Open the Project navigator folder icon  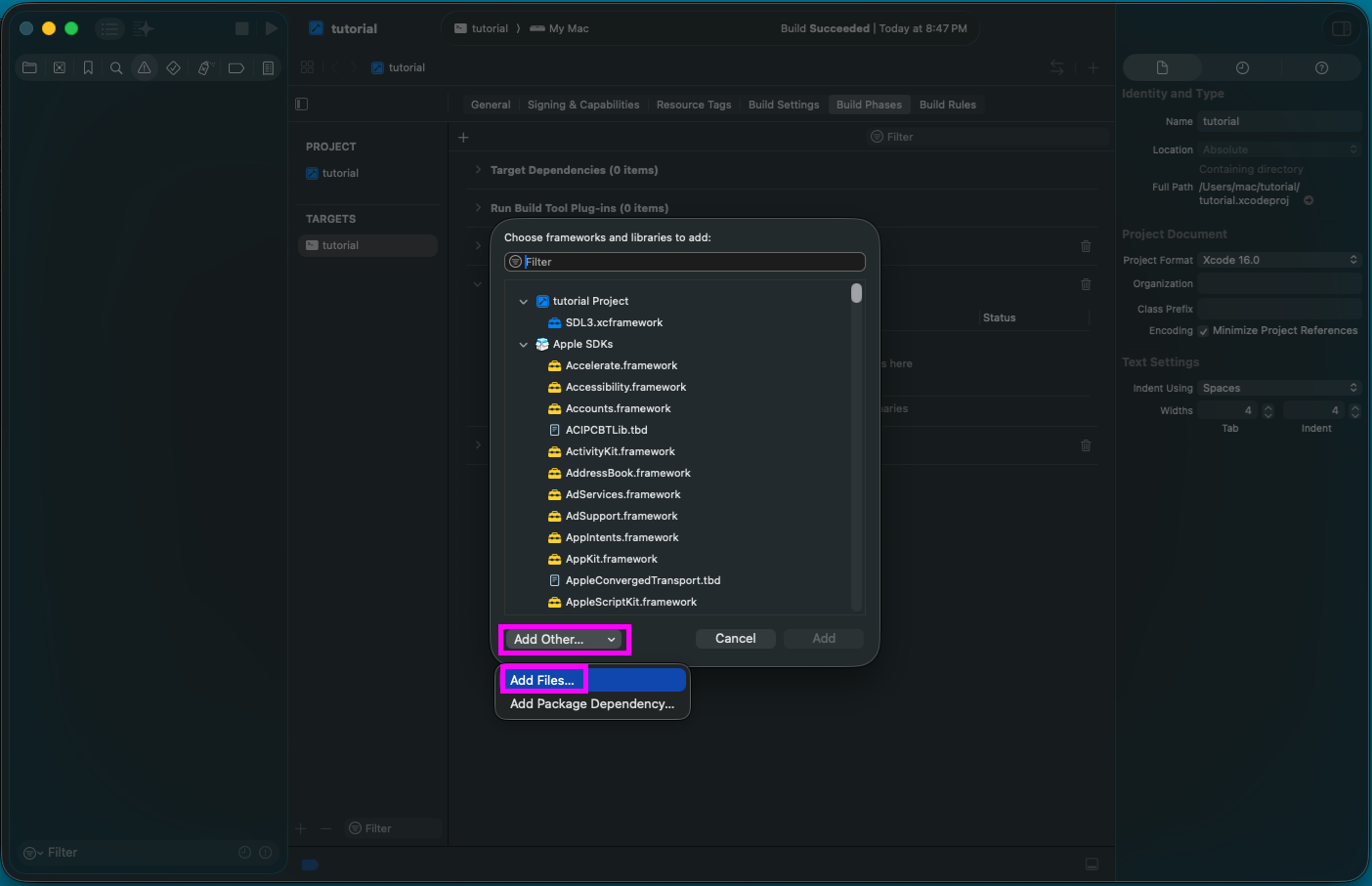[x=29, y=68]
